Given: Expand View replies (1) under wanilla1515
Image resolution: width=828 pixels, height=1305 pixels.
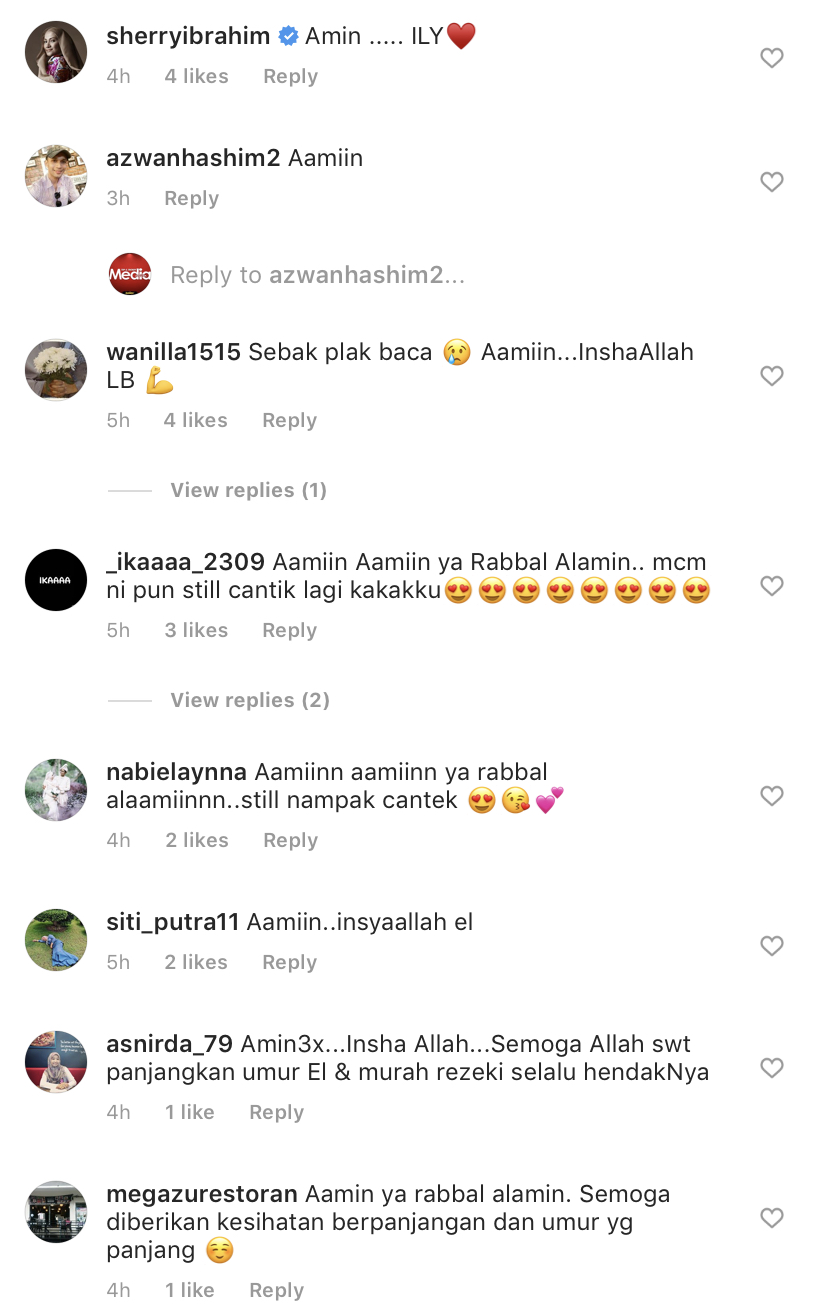Looking at the screenshot, I should pos(249,490).
